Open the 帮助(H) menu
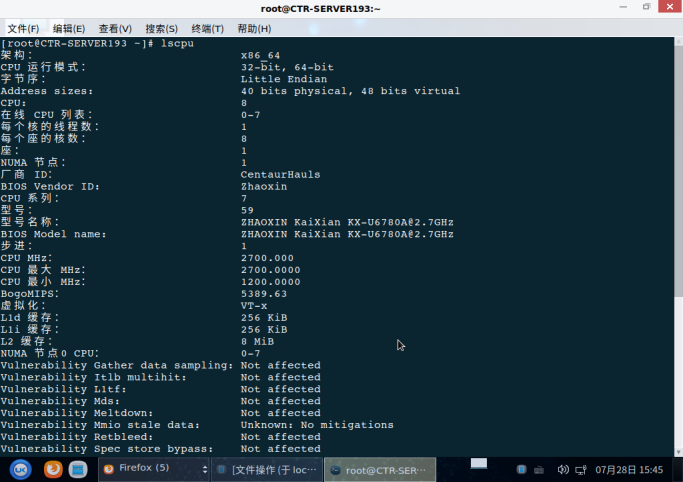Image resolution: width=683 pixels, height=482 pixels. [x=254, y=29]
